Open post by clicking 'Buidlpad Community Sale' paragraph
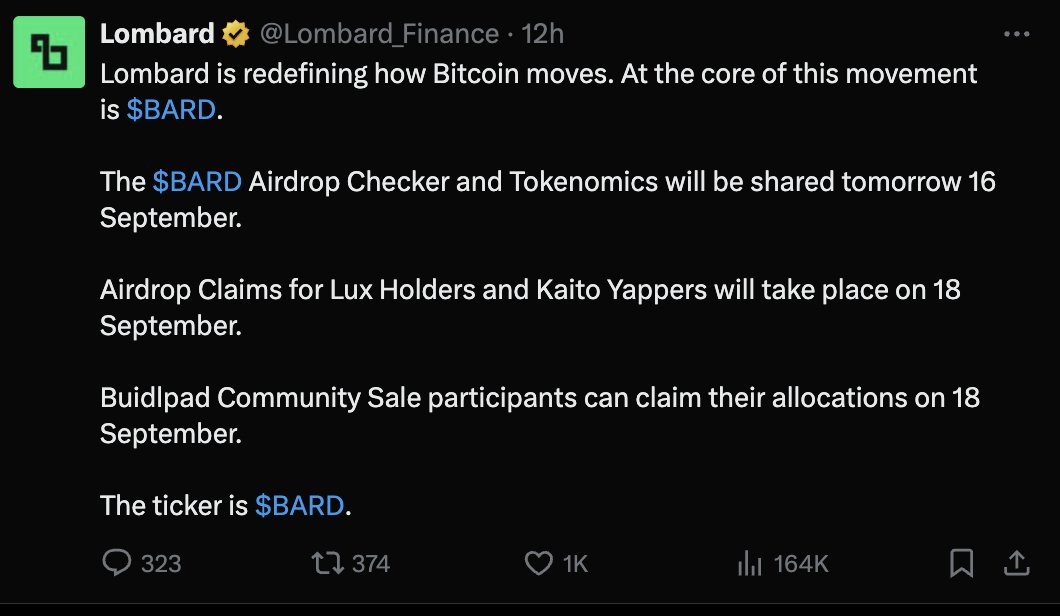Image resolution: width=1060 pixels, height=616 pixels. [539, 415]
